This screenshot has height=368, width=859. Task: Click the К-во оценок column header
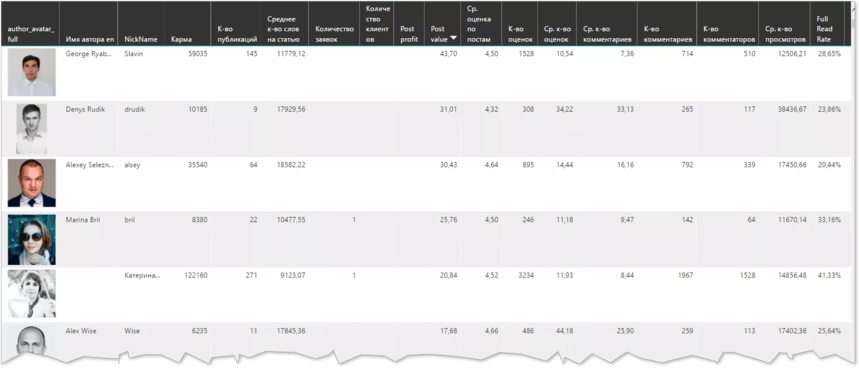pyautogui.click(x=519, y=34)
